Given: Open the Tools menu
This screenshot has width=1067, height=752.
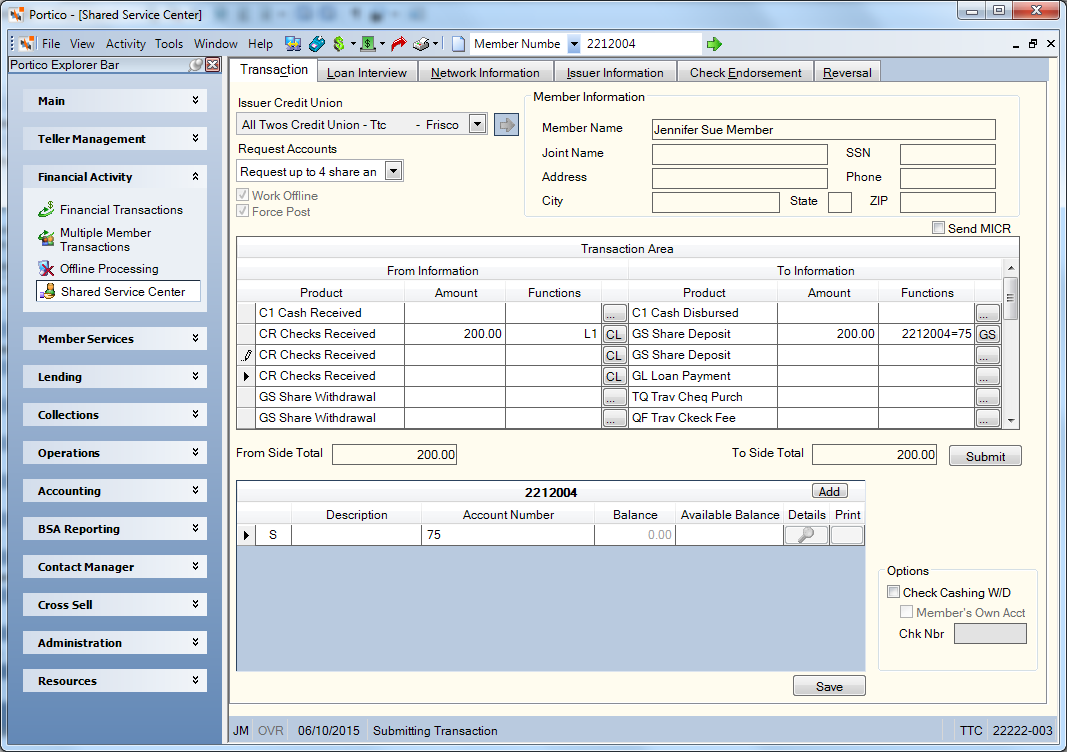Looking at the screenshot, I should (169, 44).
